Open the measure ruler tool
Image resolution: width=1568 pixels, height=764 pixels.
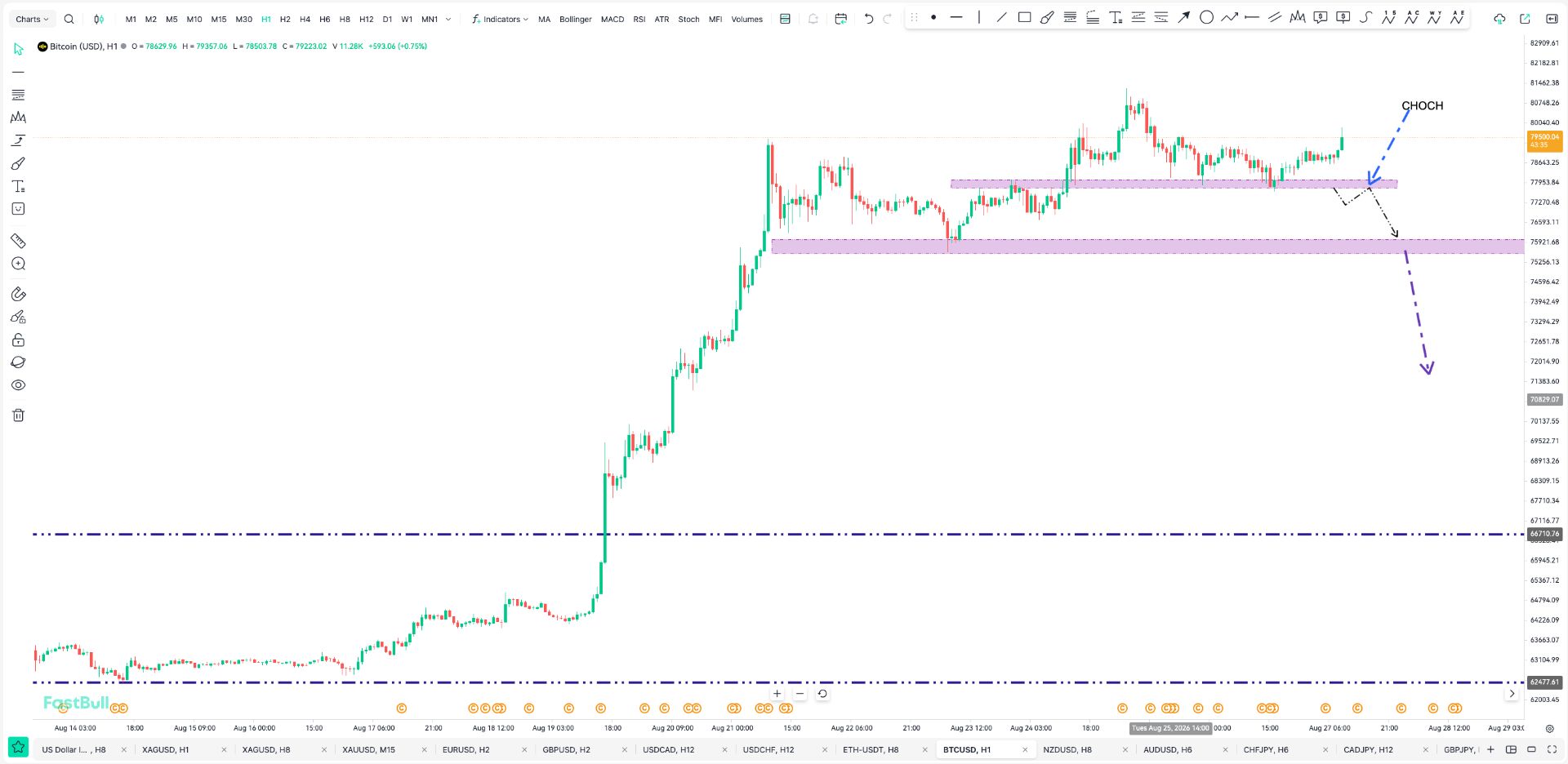[x=18, y=241]
